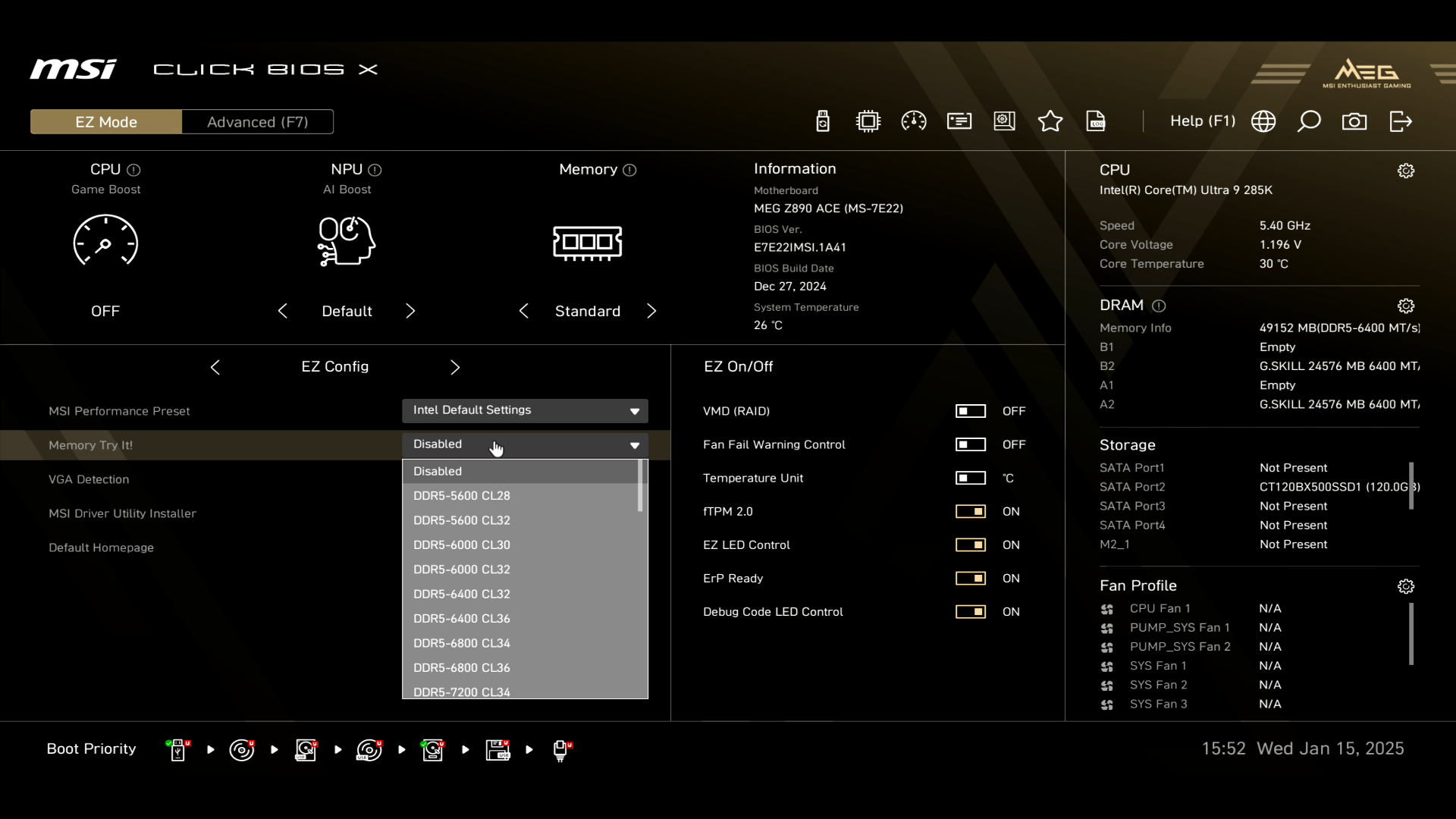Open the favorites star icon
The width and height of the screenshot is (1456, 819).
[1050, 121]
